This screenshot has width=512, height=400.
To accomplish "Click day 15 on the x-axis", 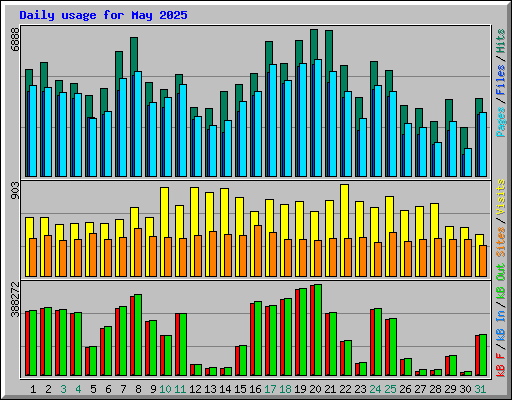I will coord(240,389).
